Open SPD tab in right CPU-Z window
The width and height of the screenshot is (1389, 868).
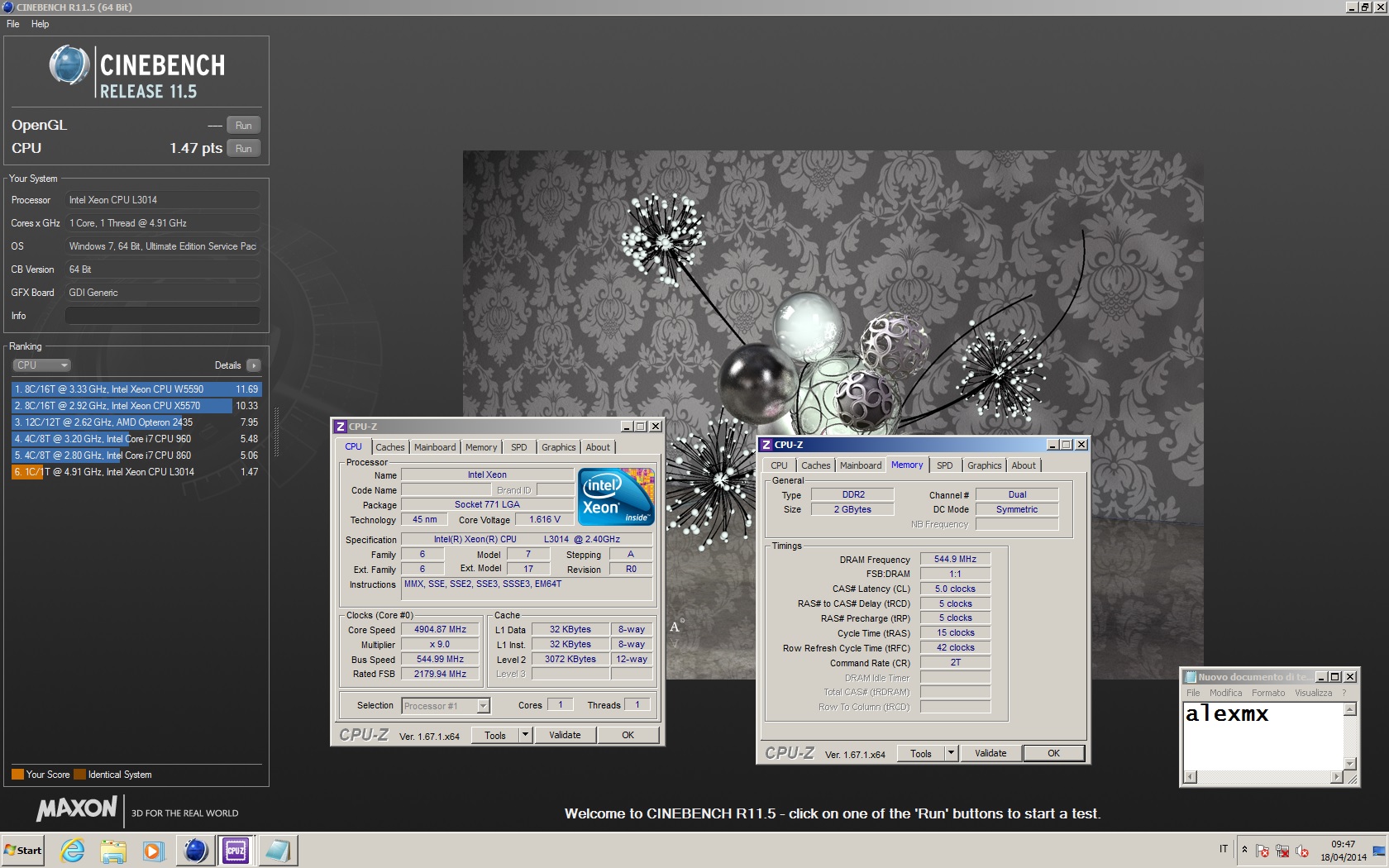[x=945, y=465]
